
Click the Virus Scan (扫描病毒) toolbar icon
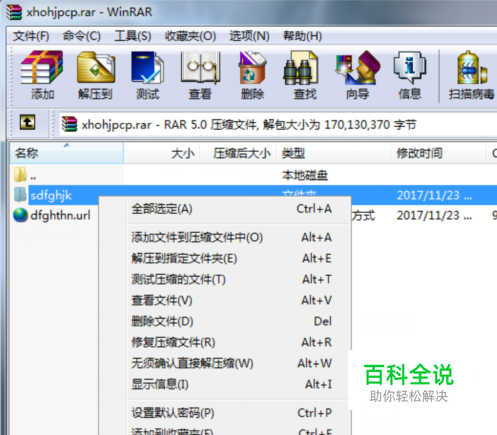coord(471,75)
